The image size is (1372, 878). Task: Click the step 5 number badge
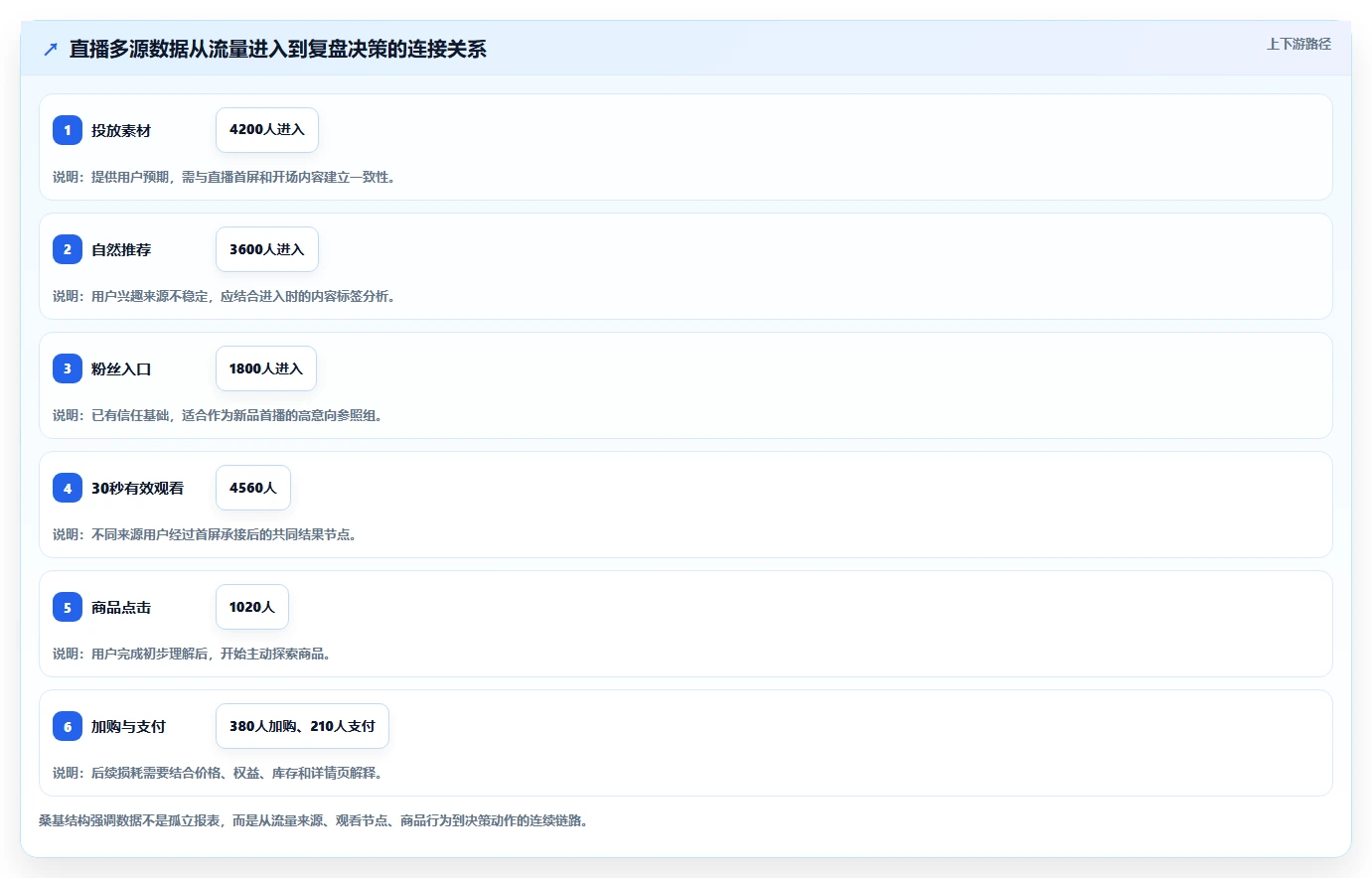[68, 607]
